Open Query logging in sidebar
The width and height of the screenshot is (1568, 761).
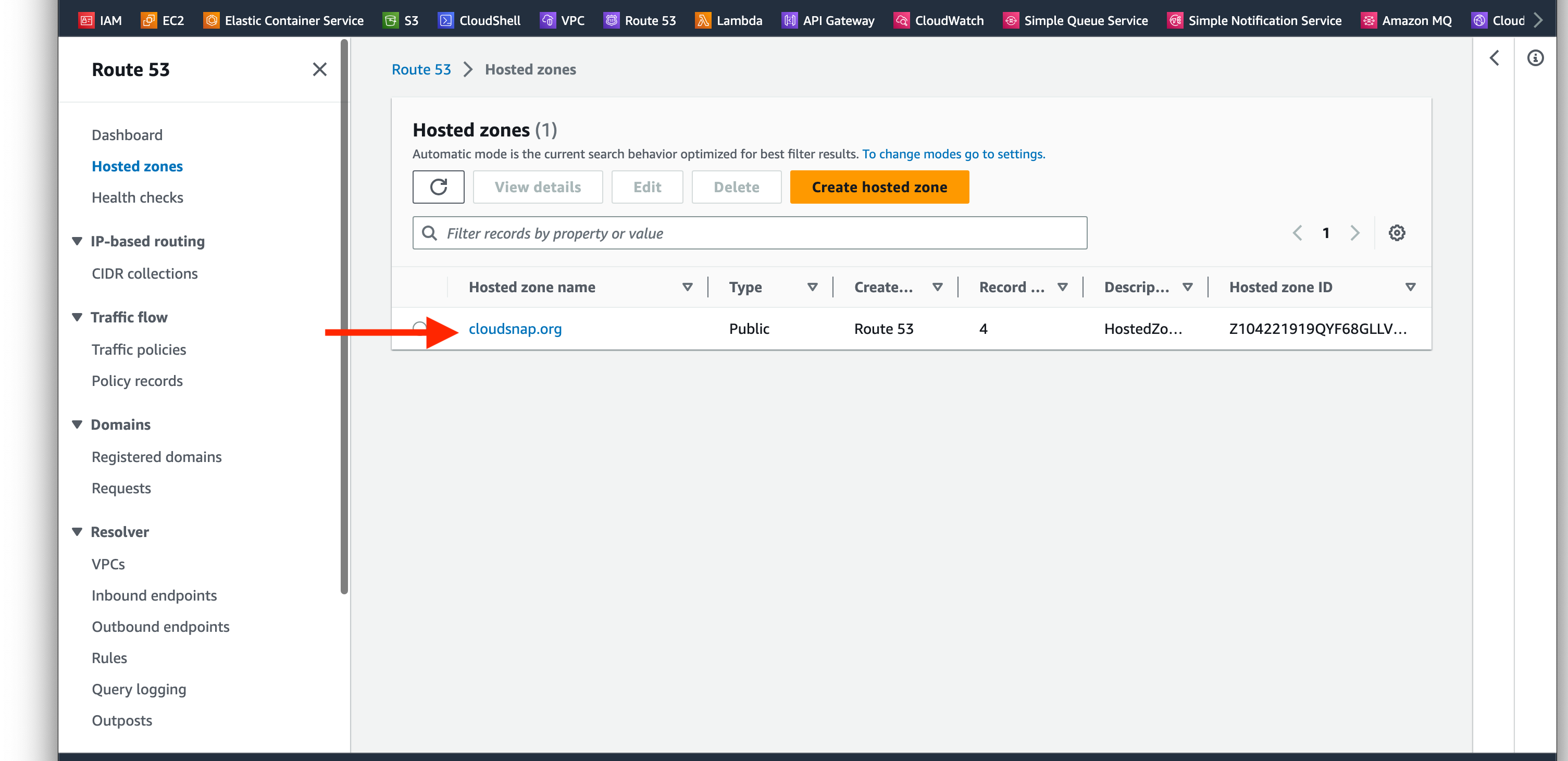[x=139, y=689]
